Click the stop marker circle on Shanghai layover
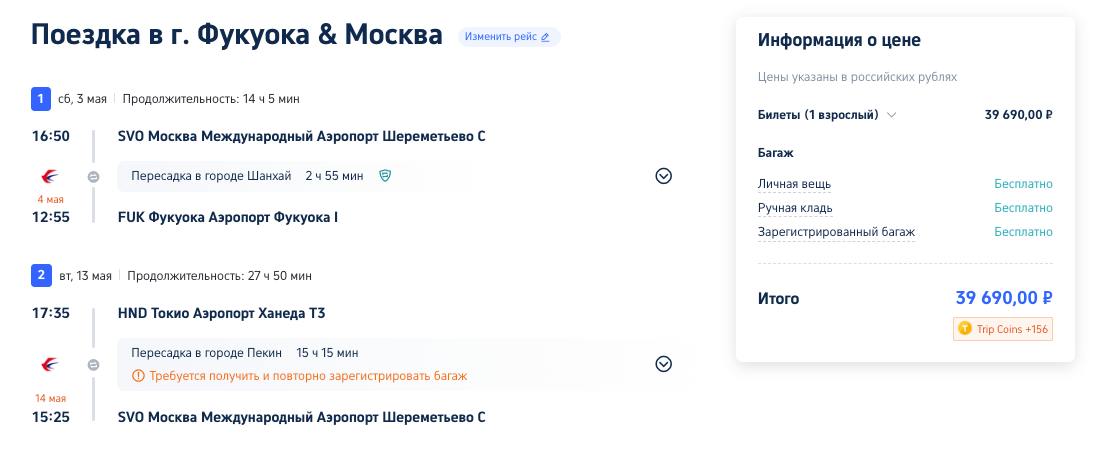1119x456 pixels. click(x=93, y=177)
